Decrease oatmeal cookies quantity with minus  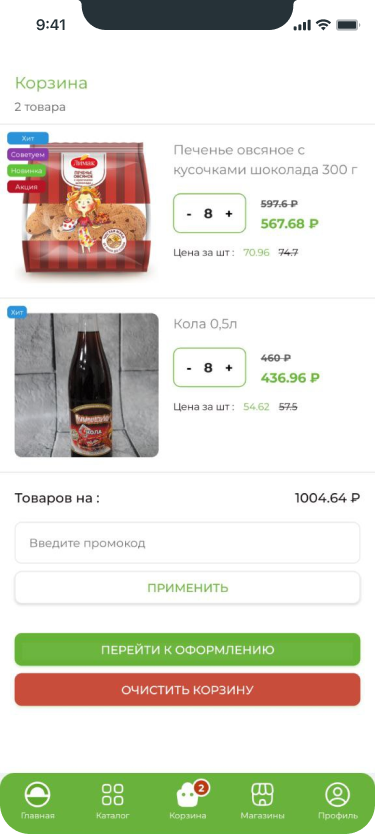(x=189, y=214)
